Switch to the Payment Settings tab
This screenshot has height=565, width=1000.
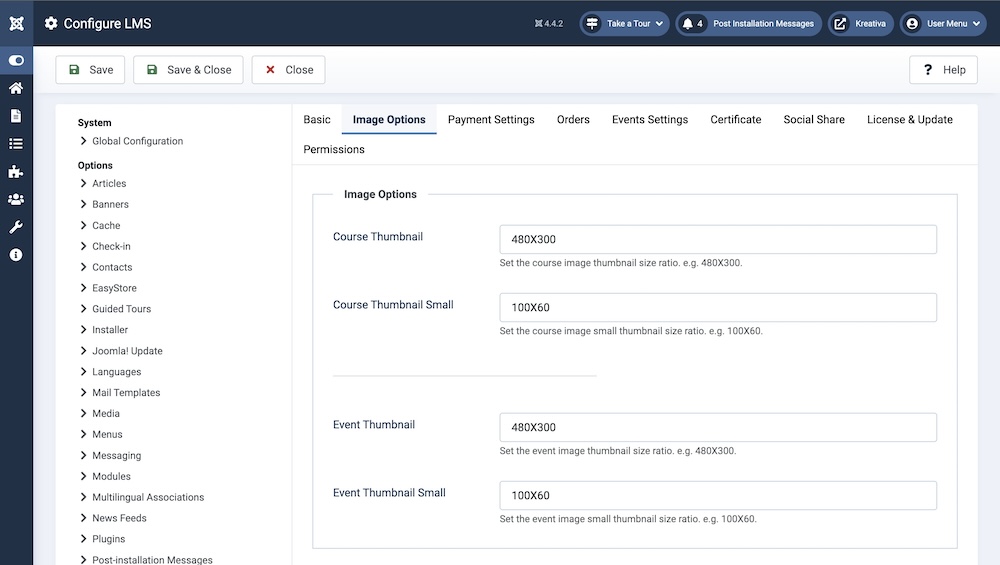tap(491, 120)
